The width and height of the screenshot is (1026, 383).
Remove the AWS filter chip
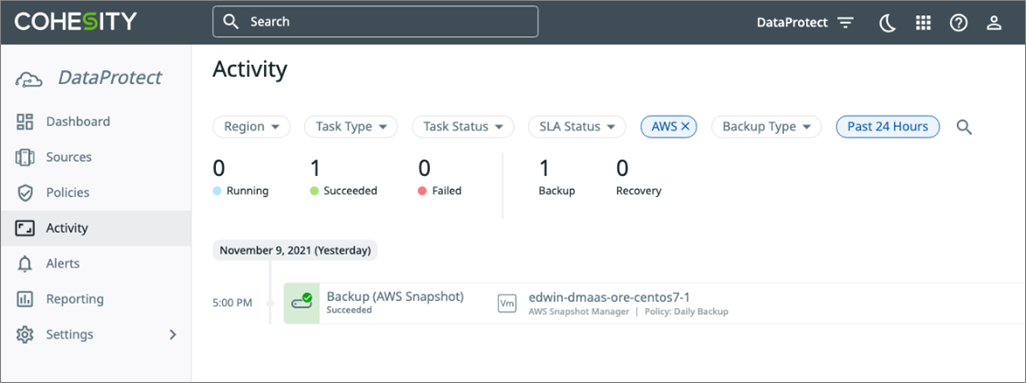686,127
